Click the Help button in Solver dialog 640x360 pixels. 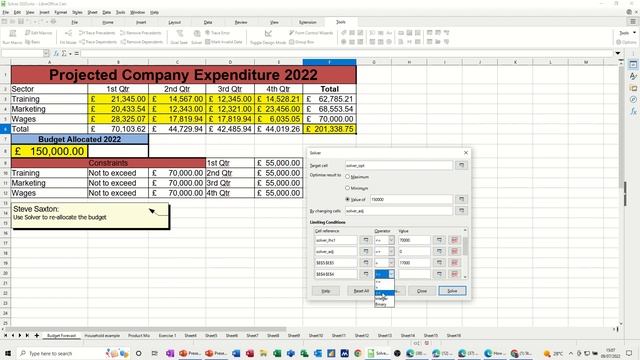[x=325, y=291]
